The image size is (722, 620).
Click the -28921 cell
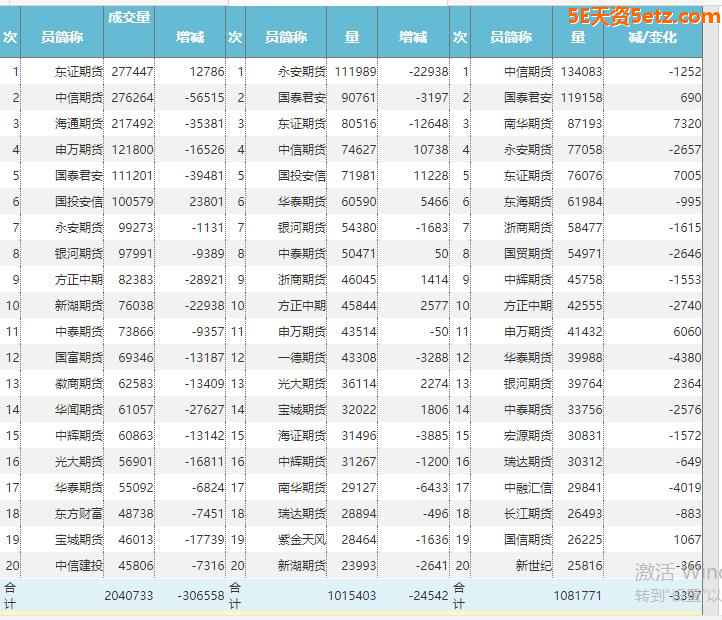[x=204, y=280]
